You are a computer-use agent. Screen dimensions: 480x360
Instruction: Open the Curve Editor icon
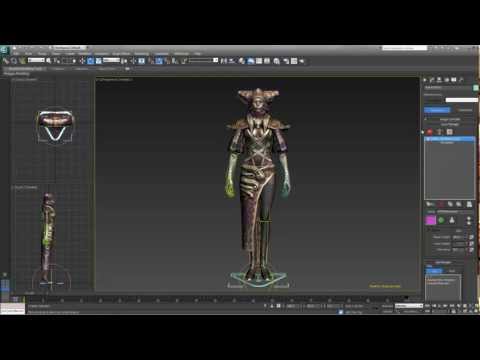click(259, 61)
